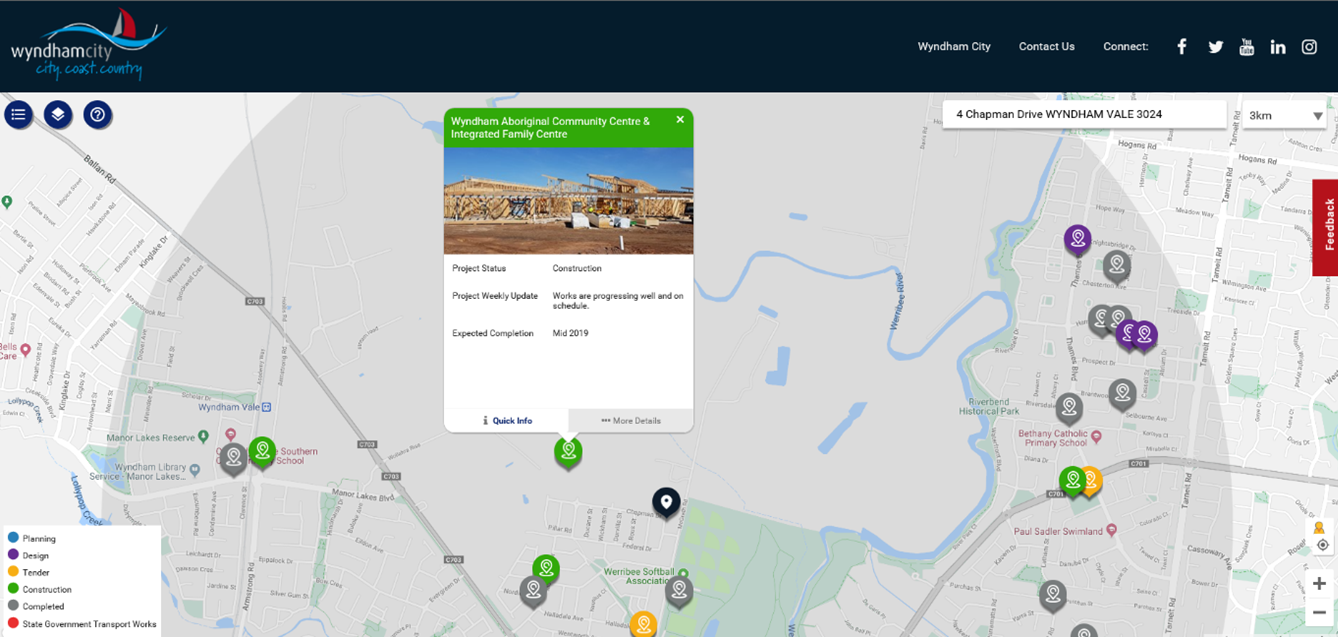Viewport: 1338px width, 637px height.
Task: Select the green marker beside Southern School
Action: point(262,452)
